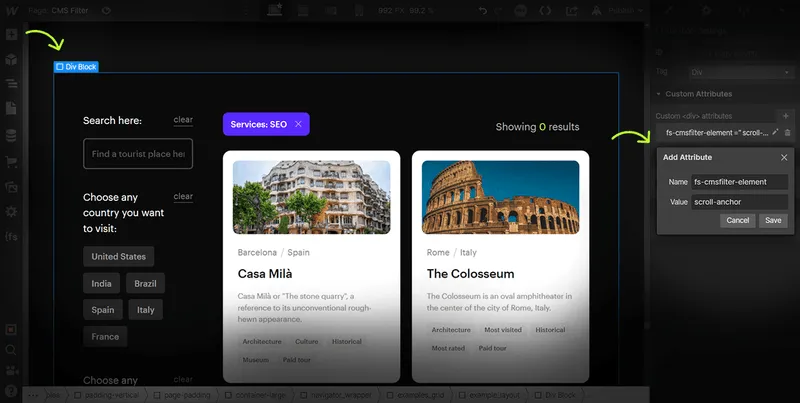Toggle the United States filter
The width and height of the screenshot is (800, 403).
coord(118,257)
